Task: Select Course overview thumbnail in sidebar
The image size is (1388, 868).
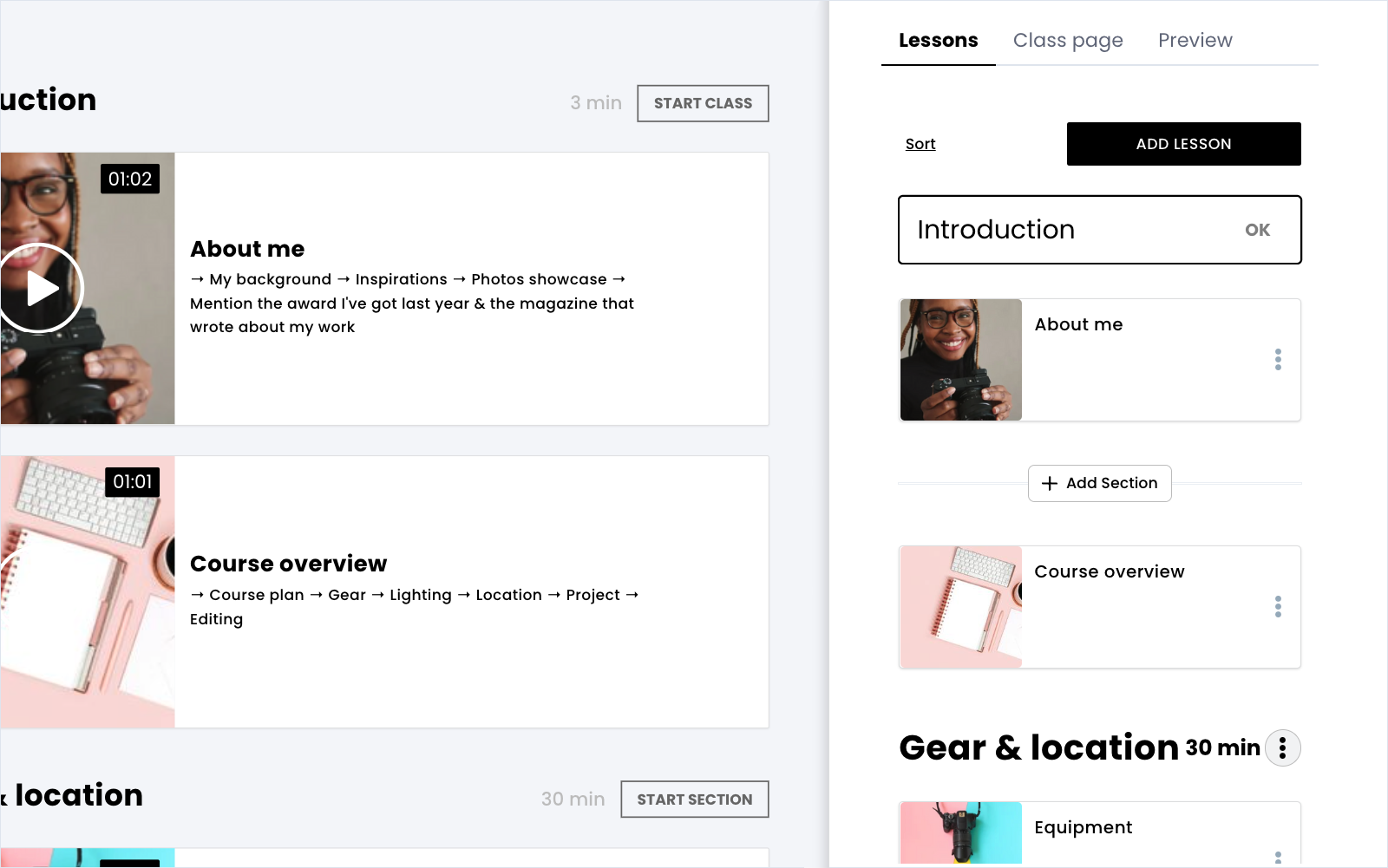Action: pyautogui.click(x=961, y=607)
